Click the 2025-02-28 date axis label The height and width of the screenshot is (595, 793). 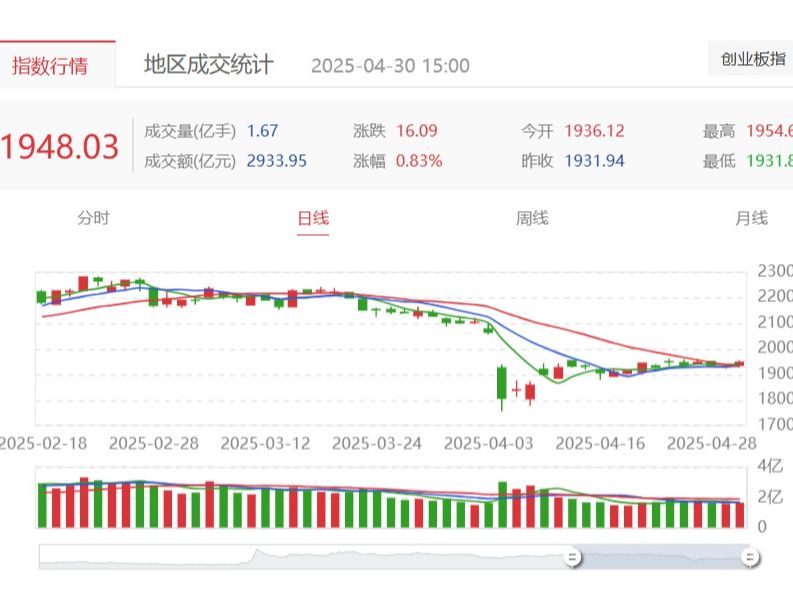(x=154, y=443)
